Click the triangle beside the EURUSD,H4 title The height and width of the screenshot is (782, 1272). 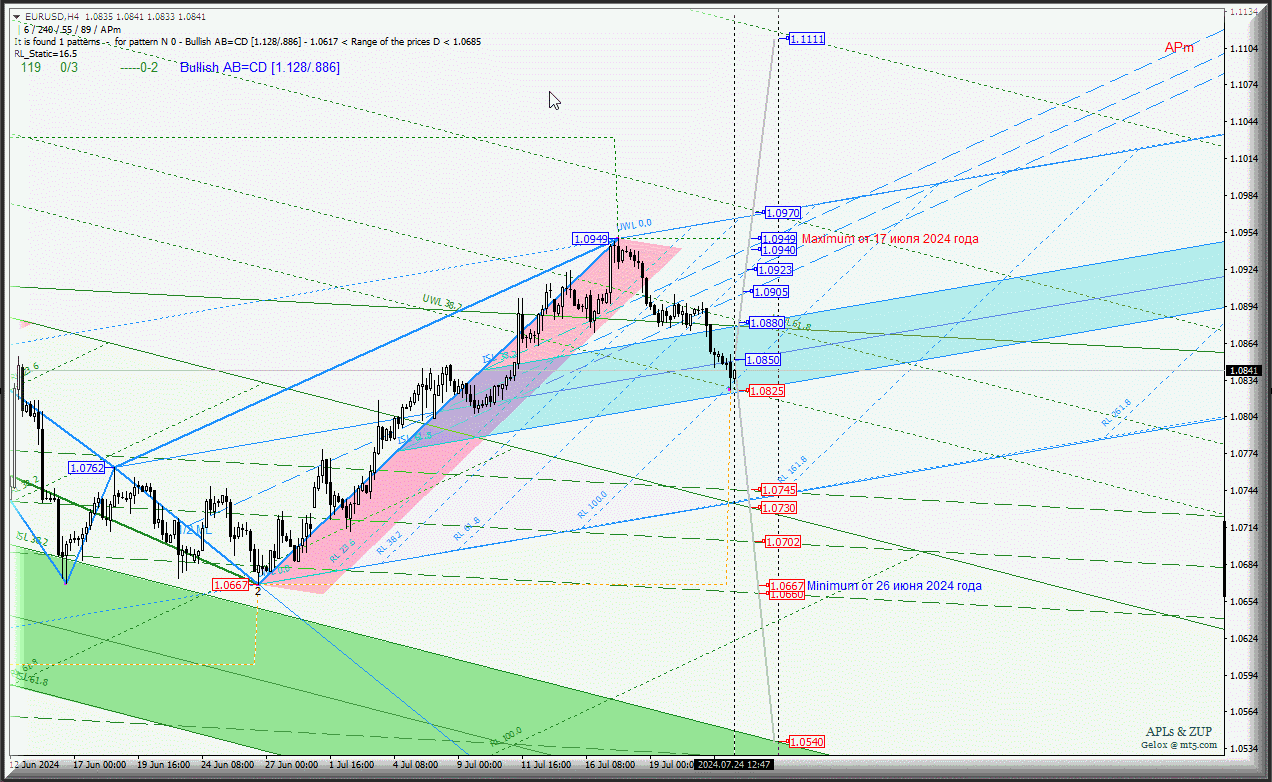click(x=17, y=16)
